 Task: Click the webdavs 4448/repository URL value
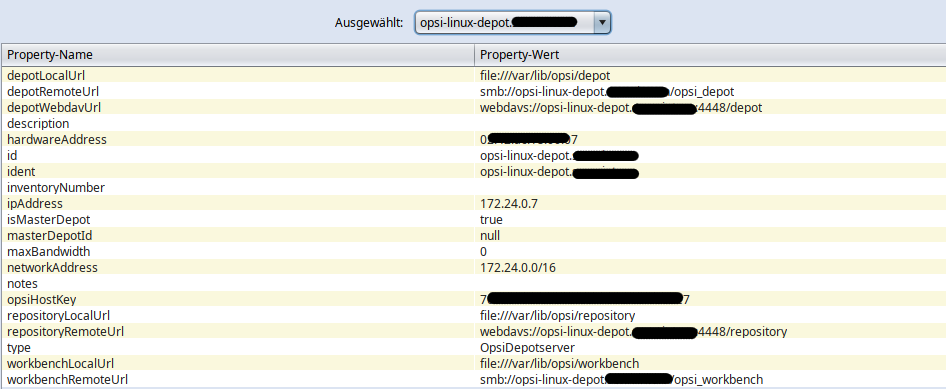[633, 331]
